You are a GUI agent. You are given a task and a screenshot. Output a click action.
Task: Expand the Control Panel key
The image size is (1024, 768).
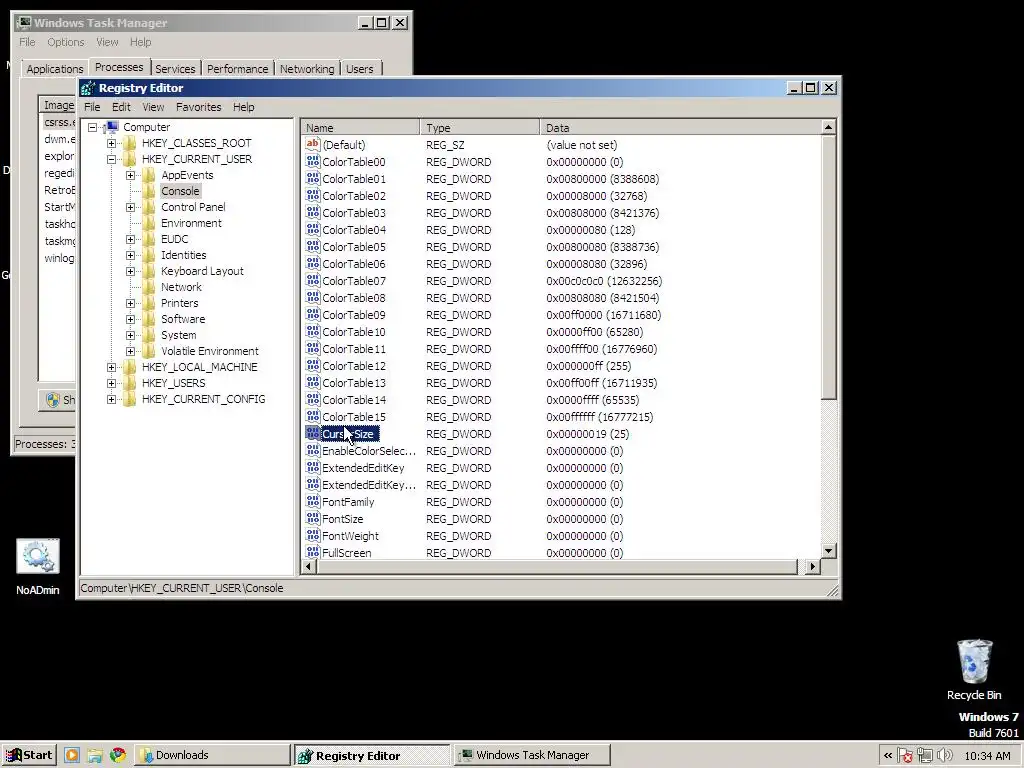[131, 207]
